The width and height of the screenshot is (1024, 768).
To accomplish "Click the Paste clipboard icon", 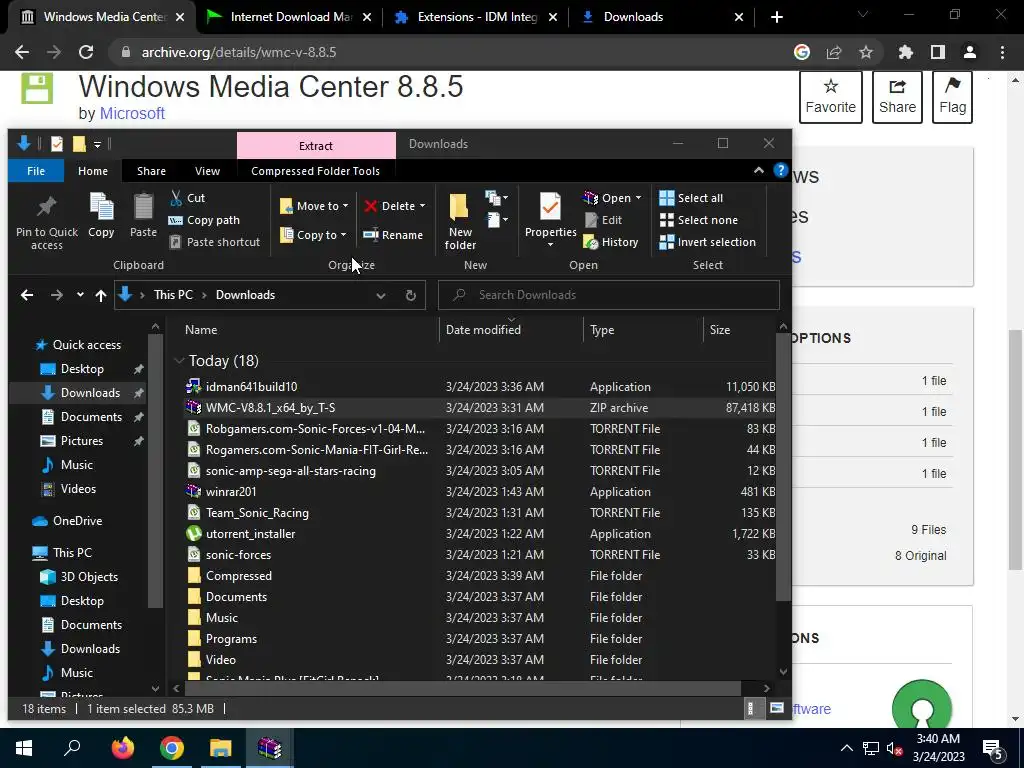I will (143, 216).
